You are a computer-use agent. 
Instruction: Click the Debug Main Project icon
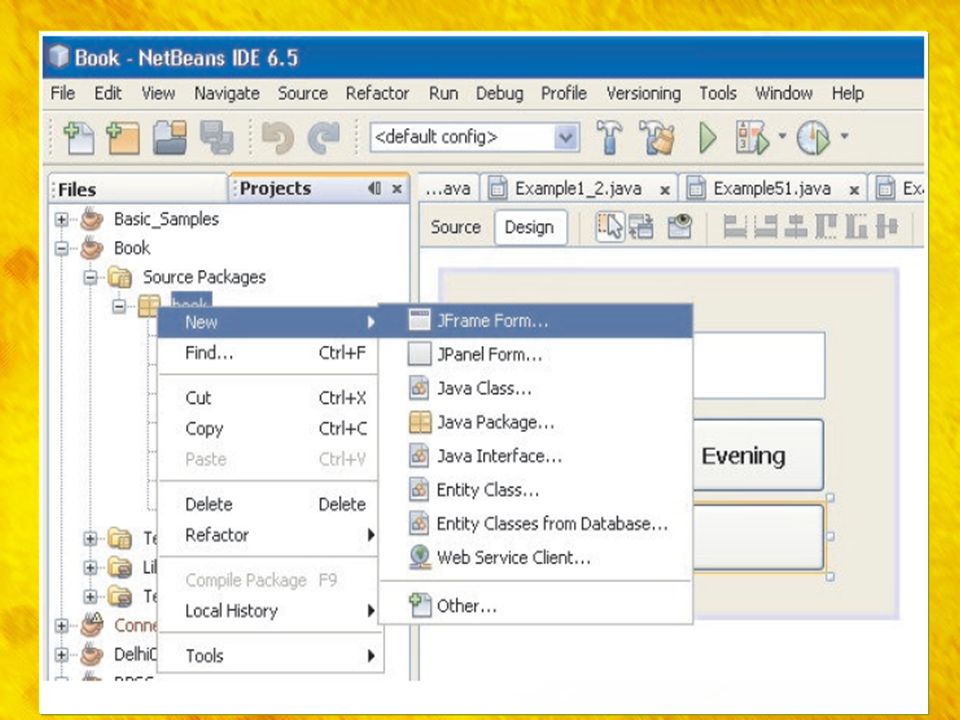click(x=752, y=137)
